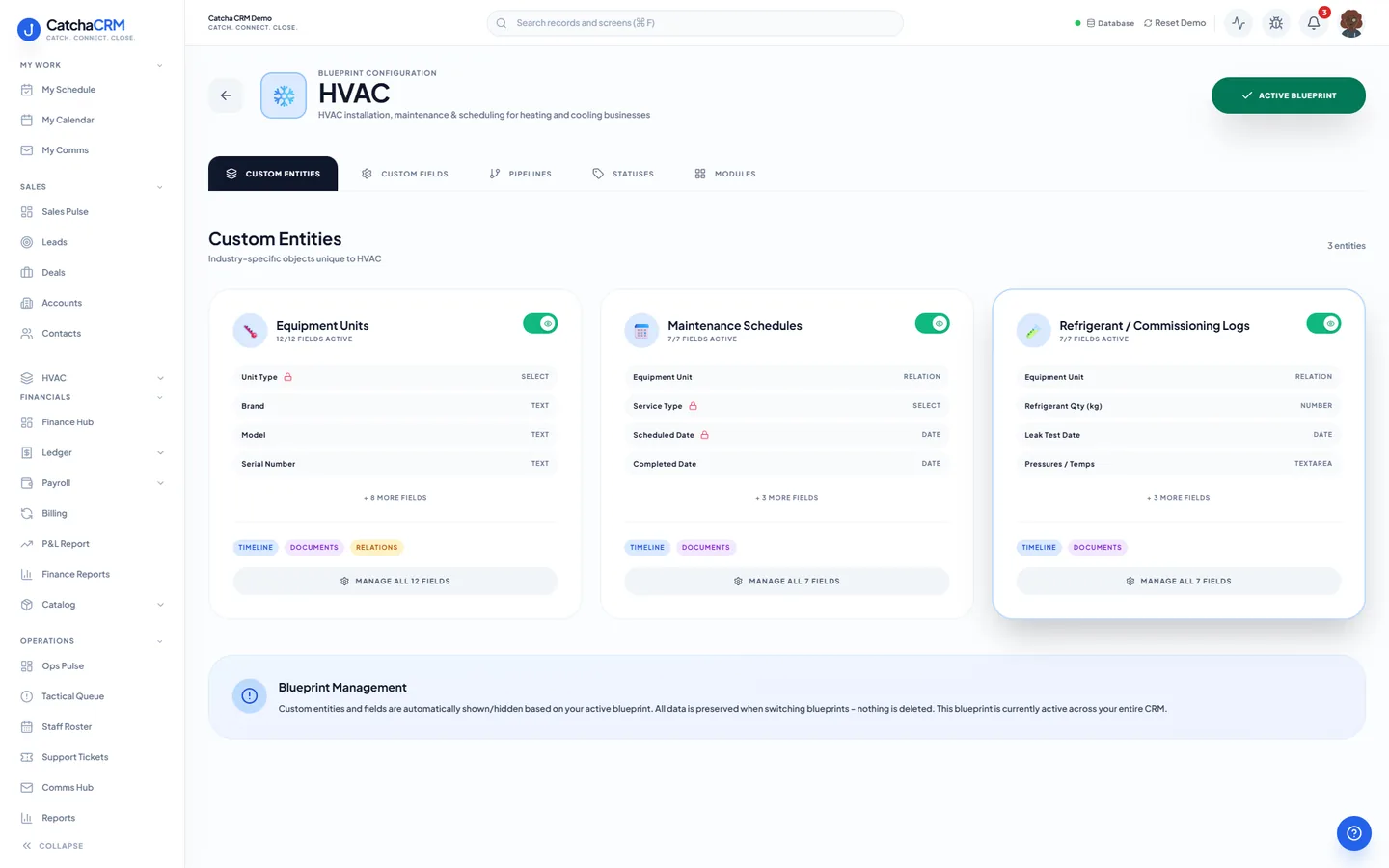Expand the HVAC sidebar section
Screen dimensions: 1389x868
click(160, 378)
